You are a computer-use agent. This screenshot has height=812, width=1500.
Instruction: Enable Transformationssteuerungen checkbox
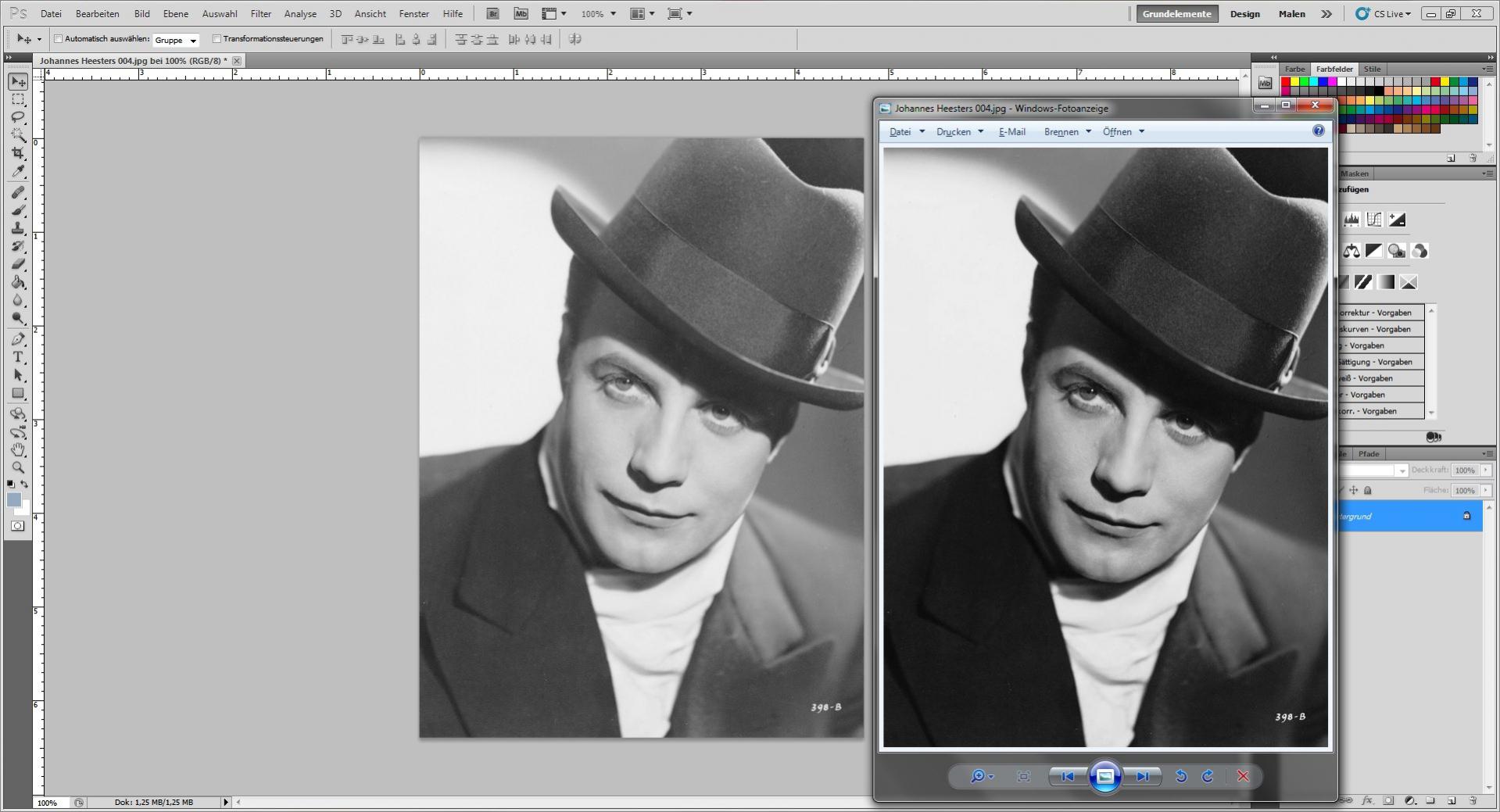217,39
